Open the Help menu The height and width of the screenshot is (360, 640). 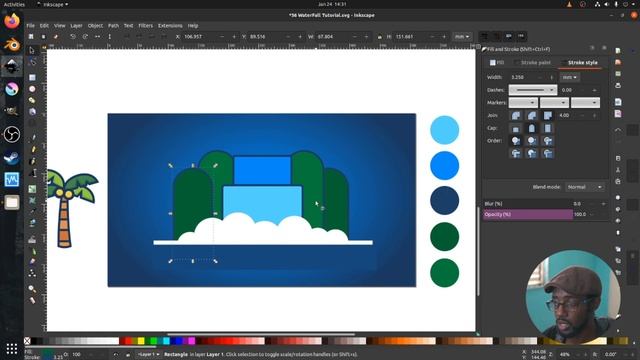(193, 25)
